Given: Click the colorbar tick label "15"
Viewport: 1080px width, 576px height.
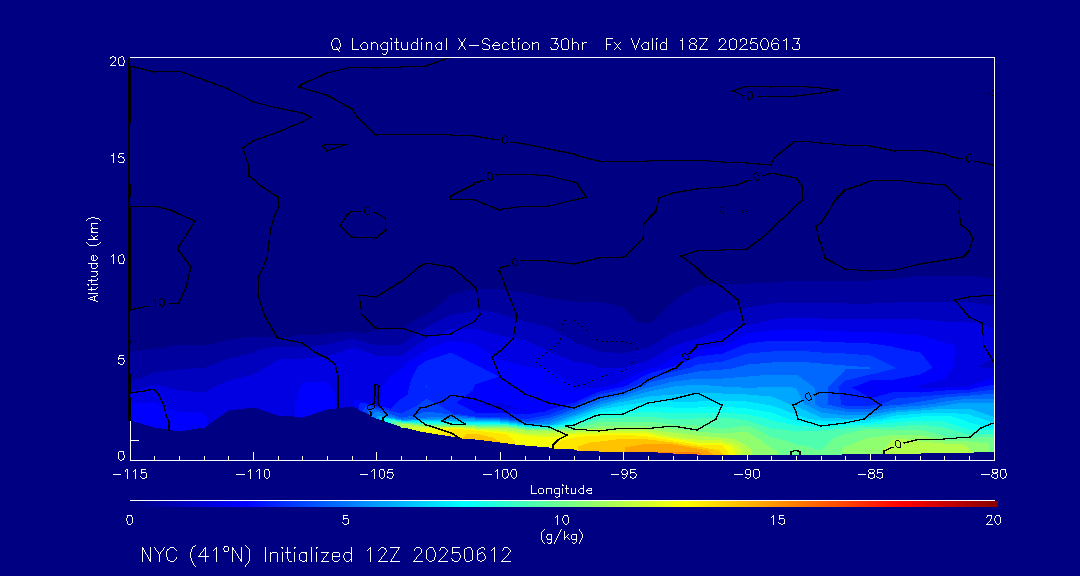Looking at the screenshot, I should click(x=778, y=520).
